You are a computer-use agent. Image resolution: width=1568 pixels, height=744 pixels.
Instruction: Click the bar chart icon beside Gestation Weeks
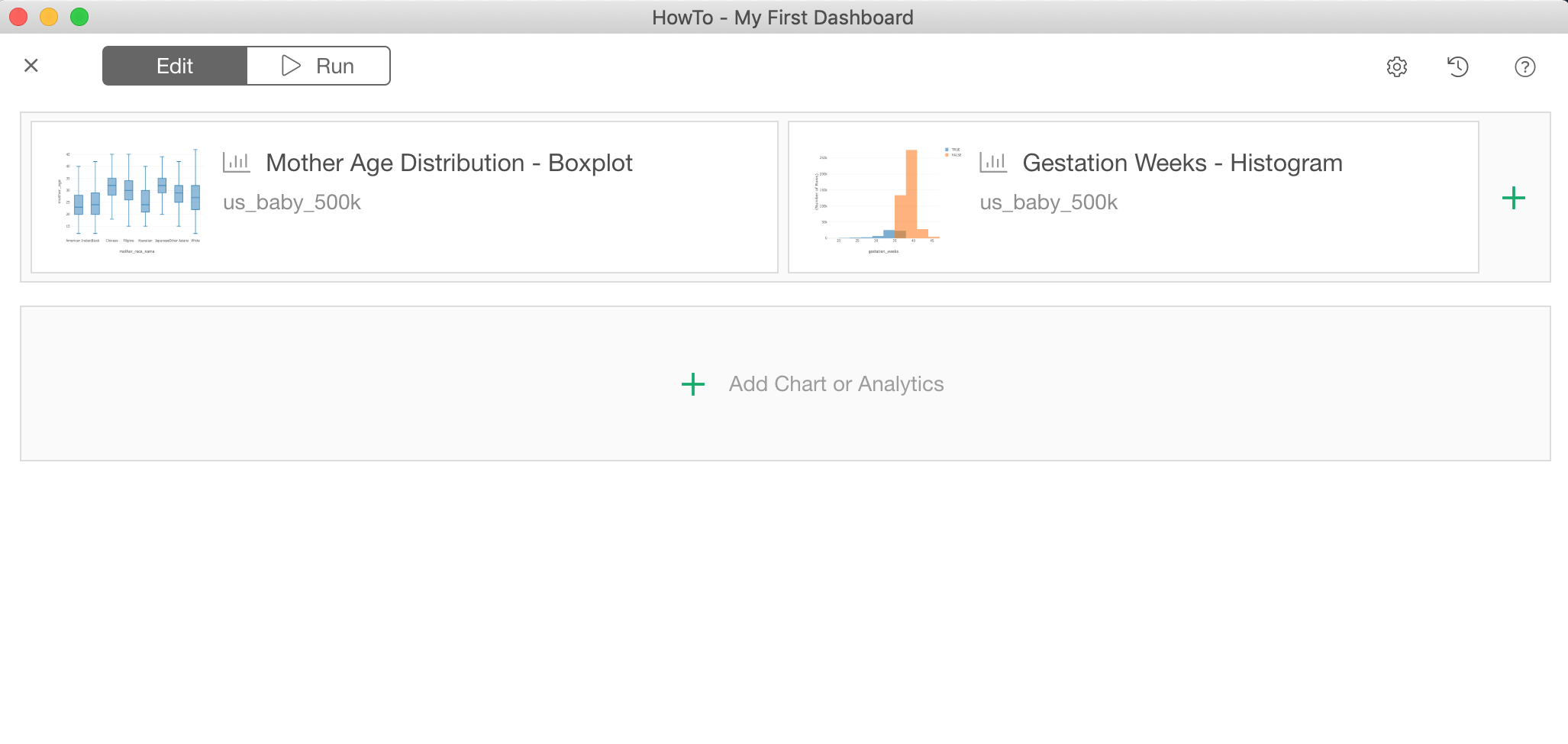tap(993, 162)
